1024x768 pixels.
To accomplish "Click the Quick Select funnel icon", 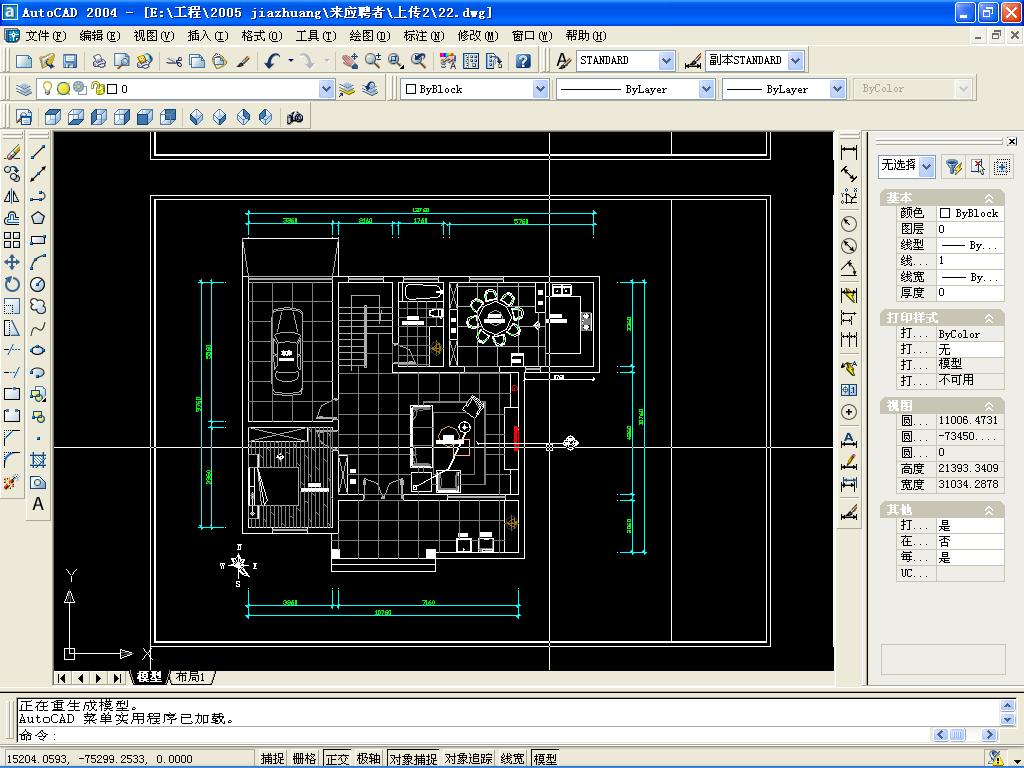I will 953,167.
